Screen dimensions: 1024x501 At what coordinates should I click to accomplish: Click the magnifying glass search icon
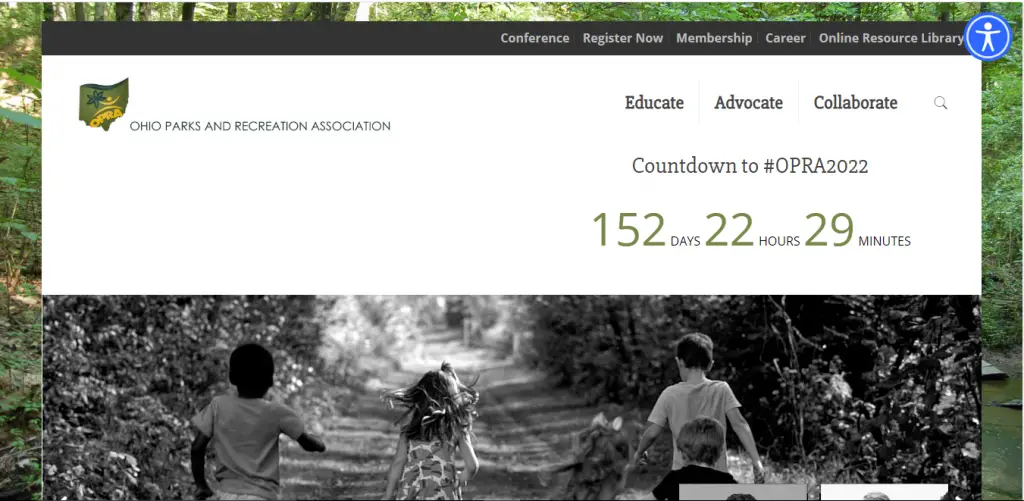pos(940,103)
